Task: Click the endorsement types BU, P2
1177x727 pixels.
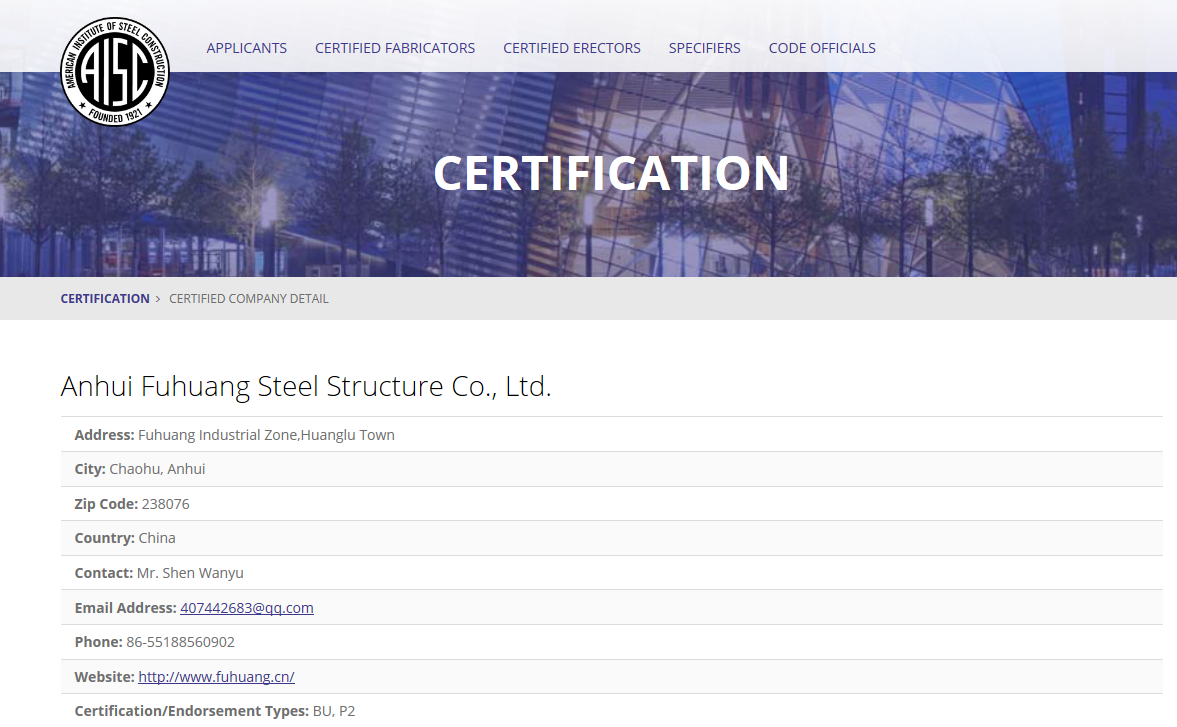Action: point(334,711)
